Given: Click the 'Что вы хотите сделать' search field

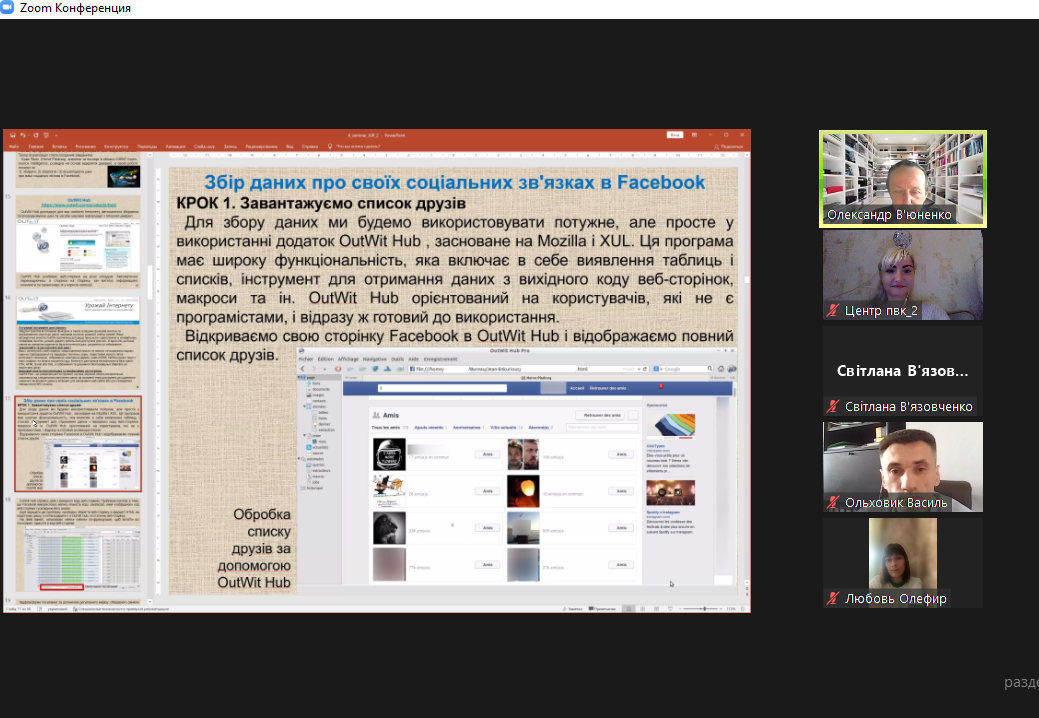Looking at the screenshot, I should tap(358, 146).
